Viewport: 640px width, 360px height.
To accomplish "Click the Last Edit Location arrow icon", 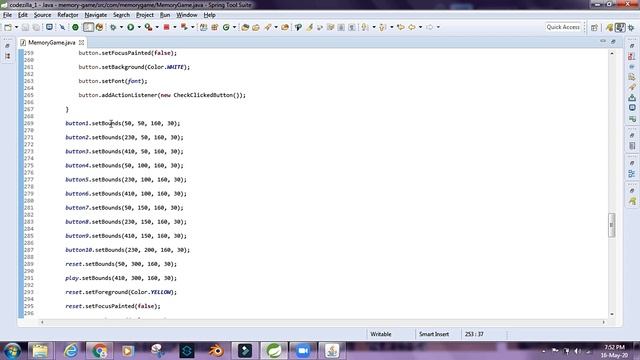I will (401, 27).
